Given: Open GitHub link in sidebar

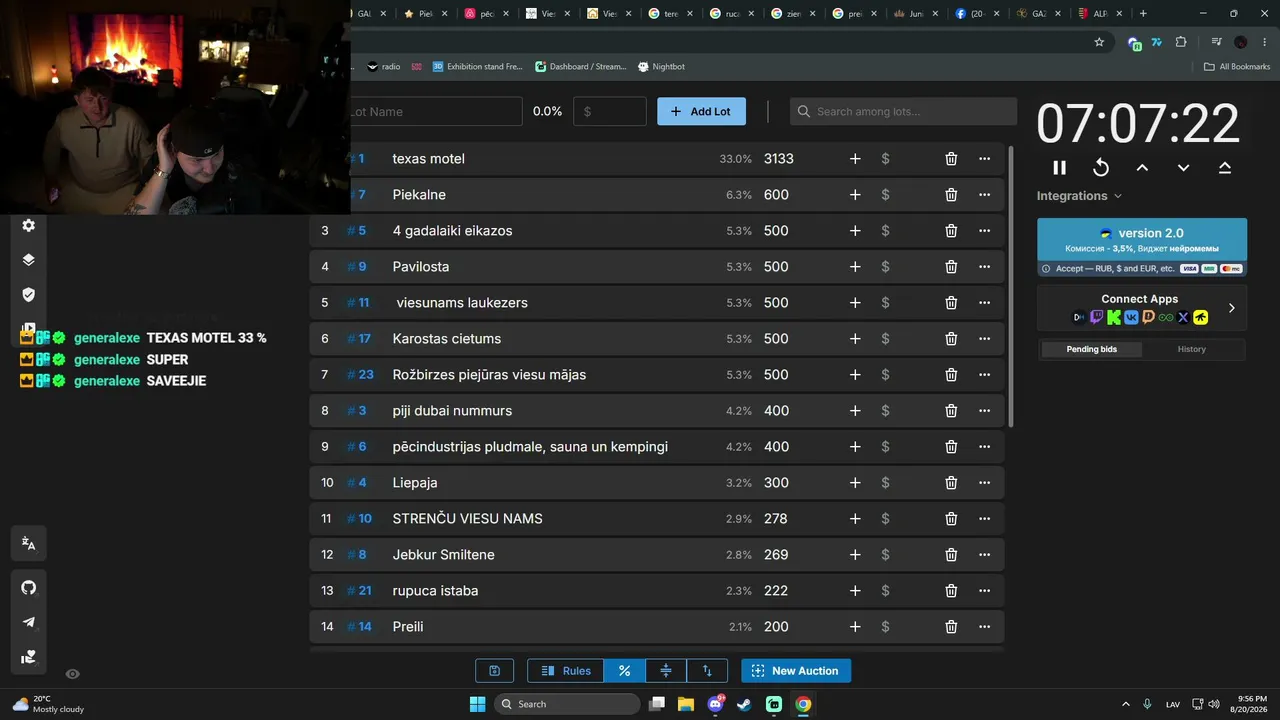Looking at the screenshot, I should tap(29, 587).
